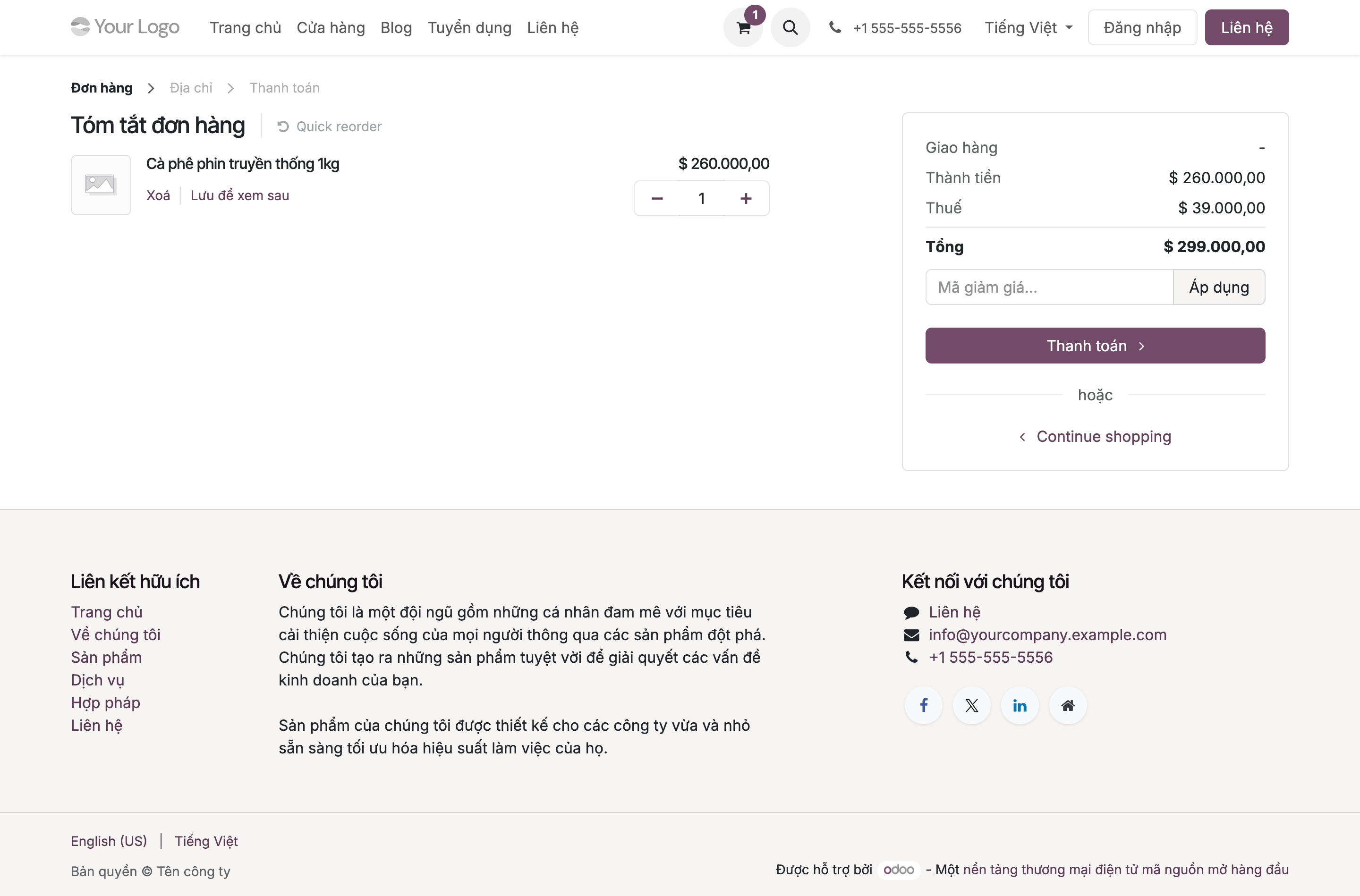Image resolution: width=1360 pixels, height=896 pixels.
Task: Increase quantity with the plus button
Action: (x=746, y=198)
